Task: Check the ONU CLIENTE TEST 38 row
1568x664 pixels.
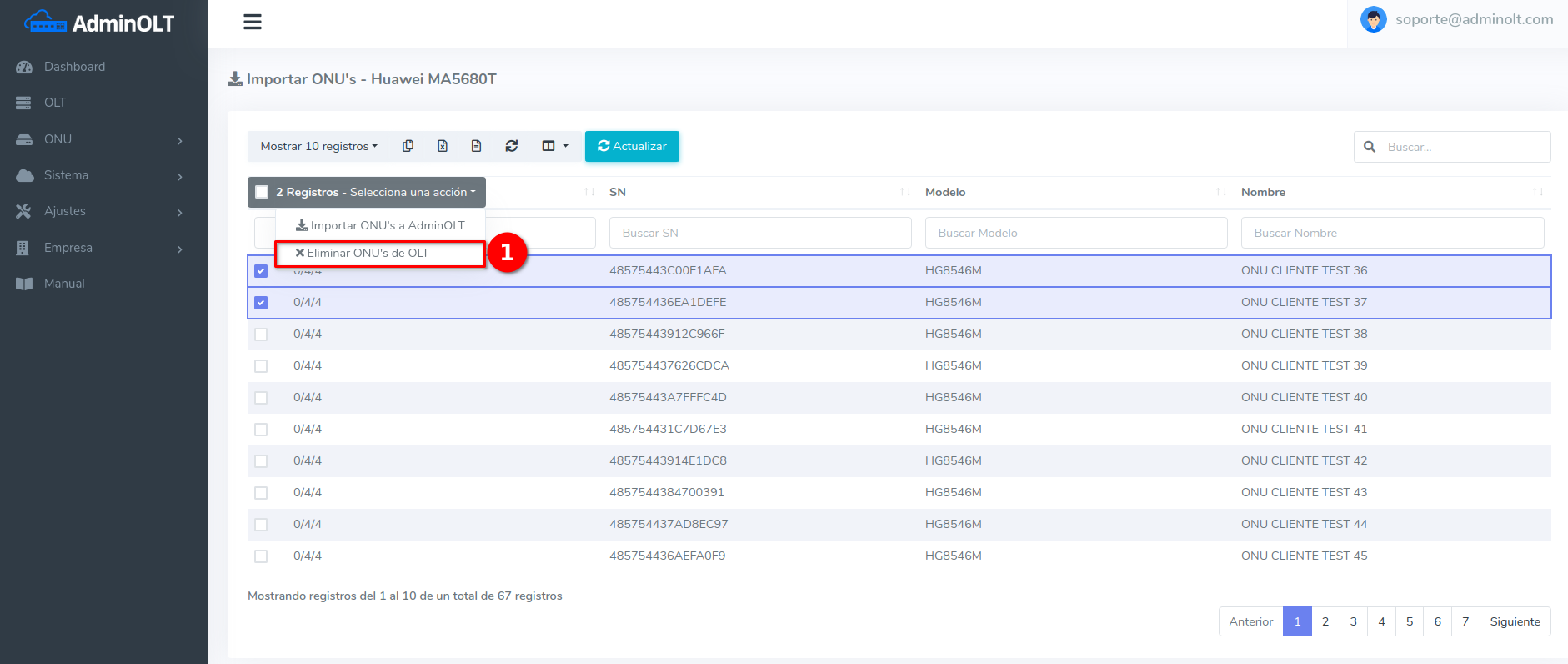Action: point(261,335)
